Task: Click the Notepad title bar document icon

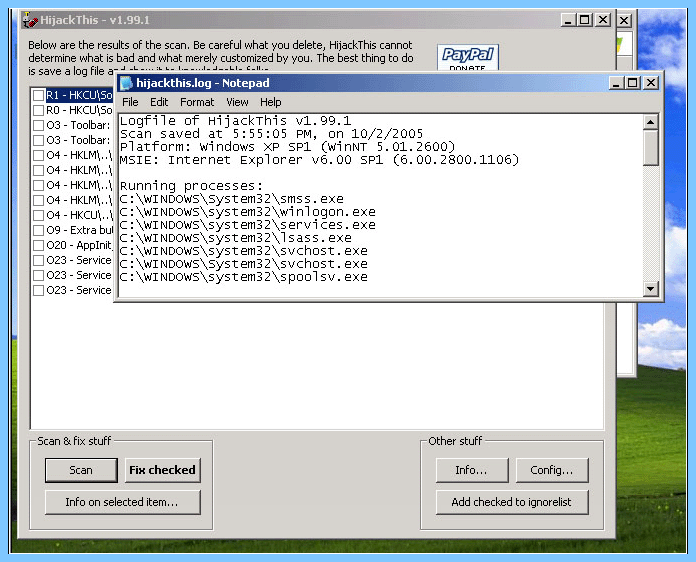Action: tap(127, 83)
